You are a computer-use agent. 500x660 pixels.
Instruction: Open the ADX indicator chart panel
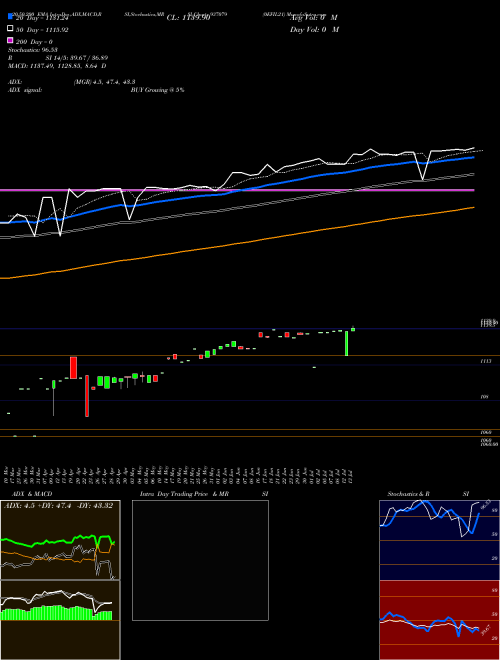(60, 540)
